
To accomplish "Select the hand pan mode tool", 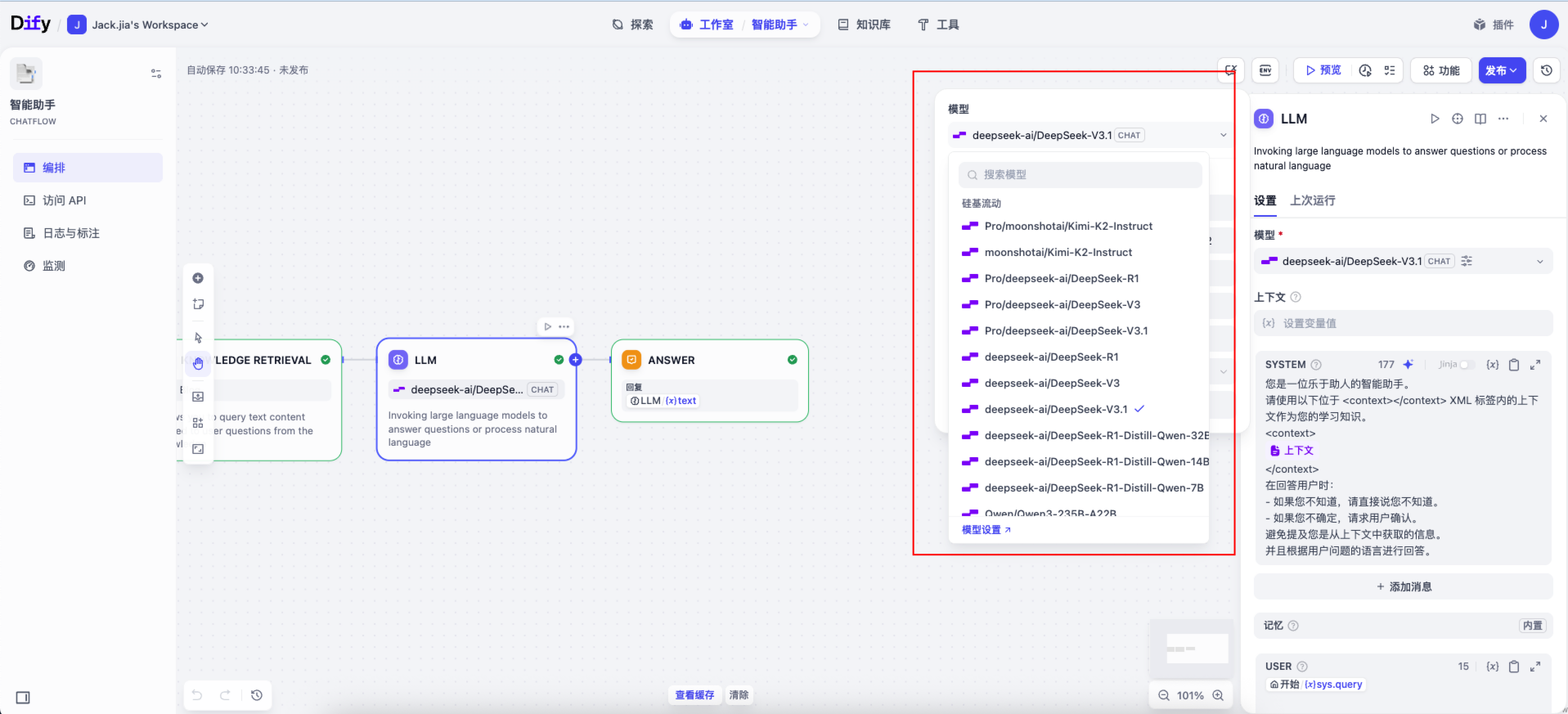I will pos(198,364).
